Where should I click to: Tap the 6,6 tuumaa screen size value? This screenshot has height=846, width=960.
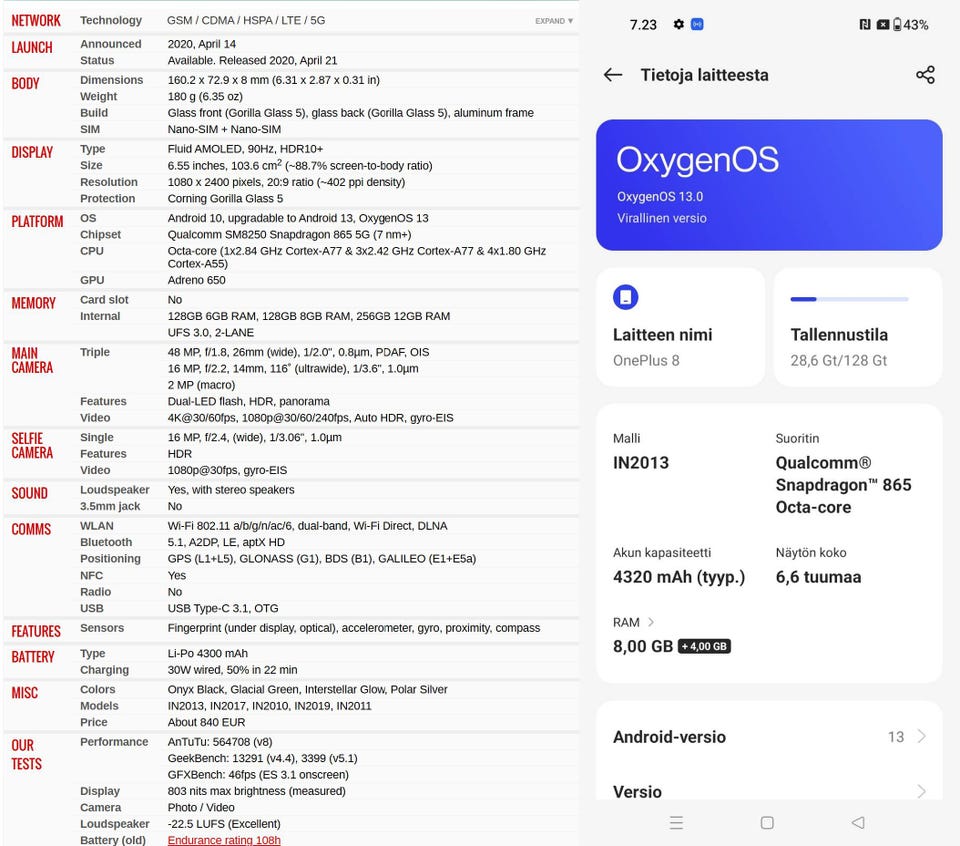(818, 577)
